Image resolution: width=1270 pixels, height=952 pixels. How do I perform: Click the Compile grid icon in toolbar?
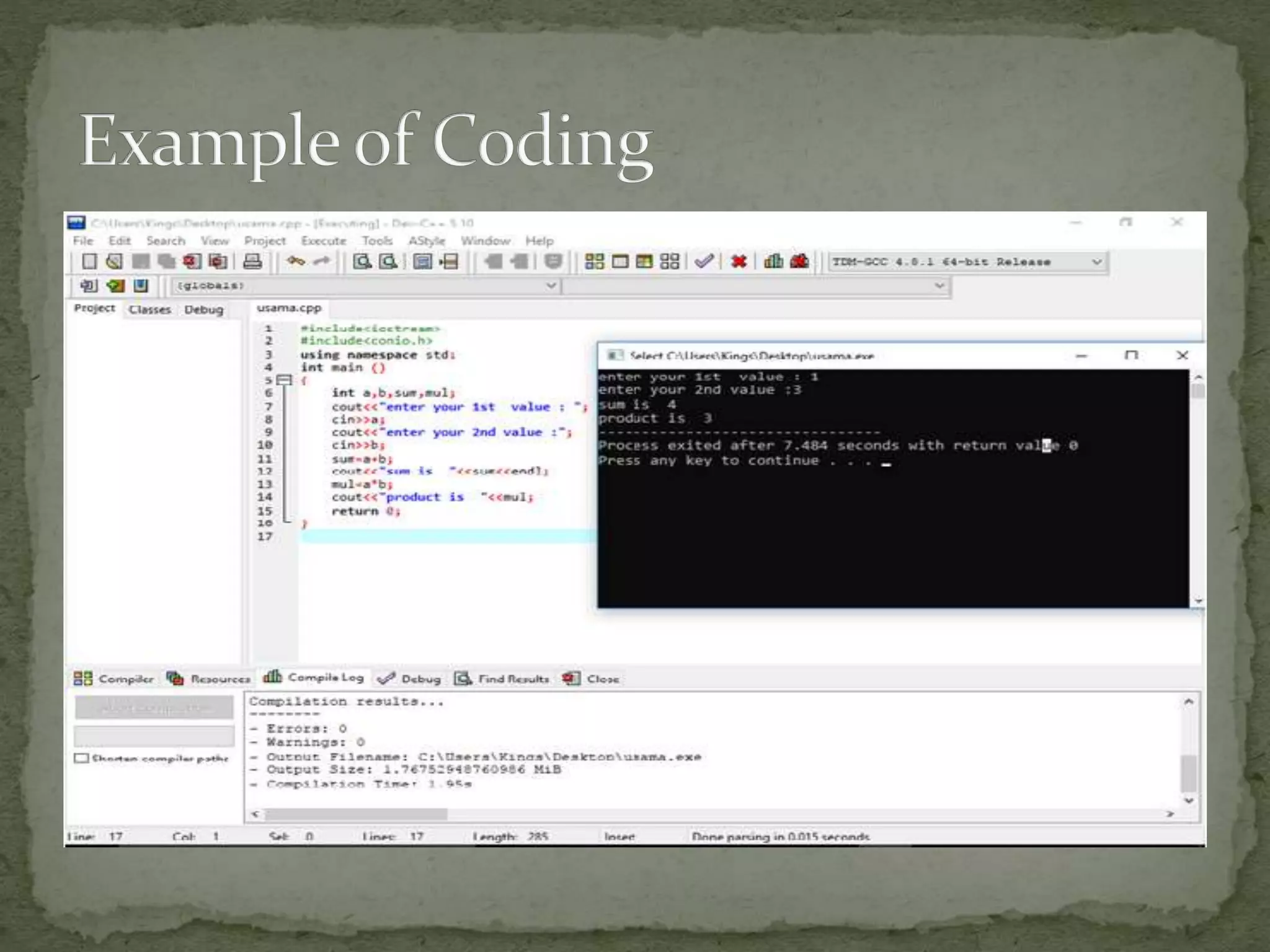click(594, 262)
